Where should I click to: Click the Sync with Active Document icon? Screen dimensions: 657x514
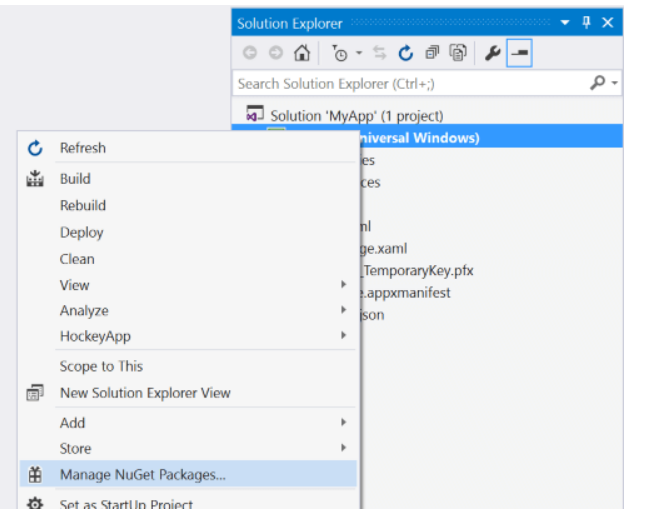pyautogui.click(x=380, y=53)
